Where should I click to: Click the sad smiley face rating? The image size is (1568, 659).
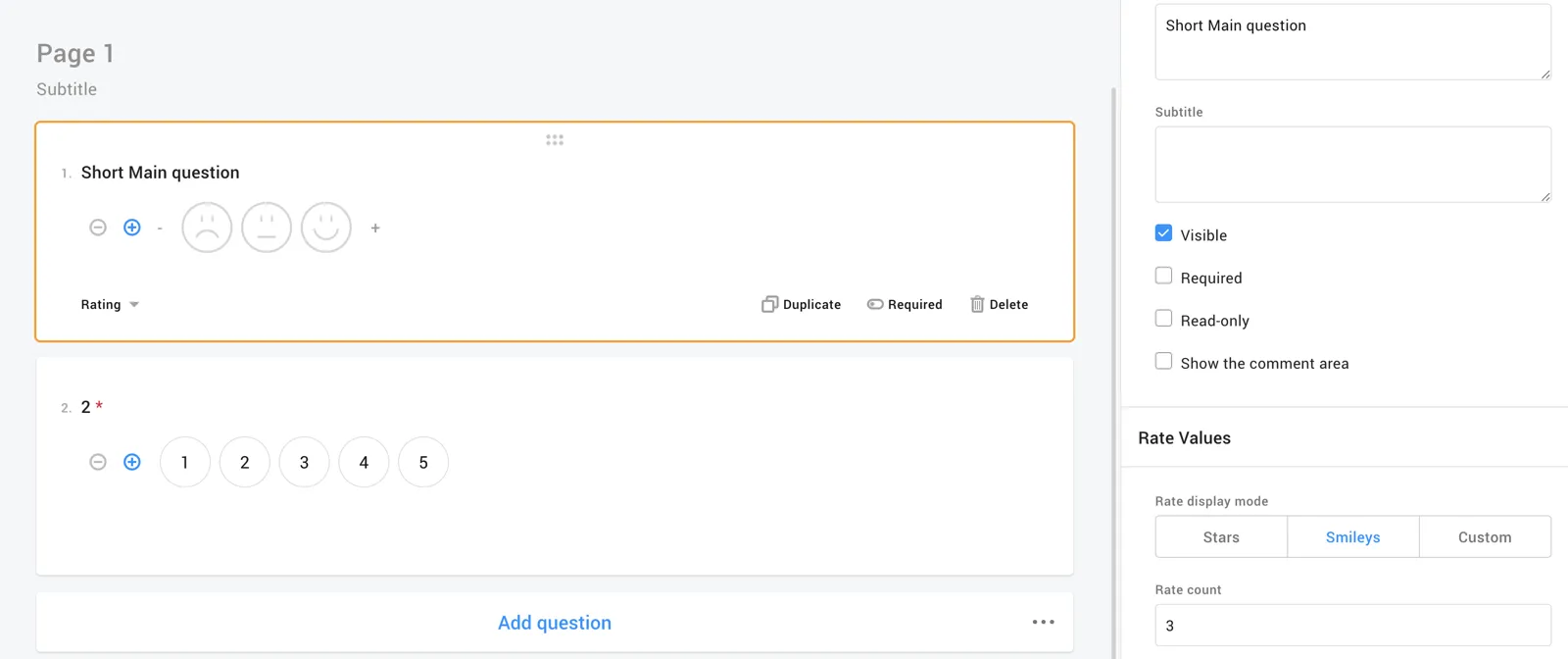pyautogui.click(x=207, y=228)
